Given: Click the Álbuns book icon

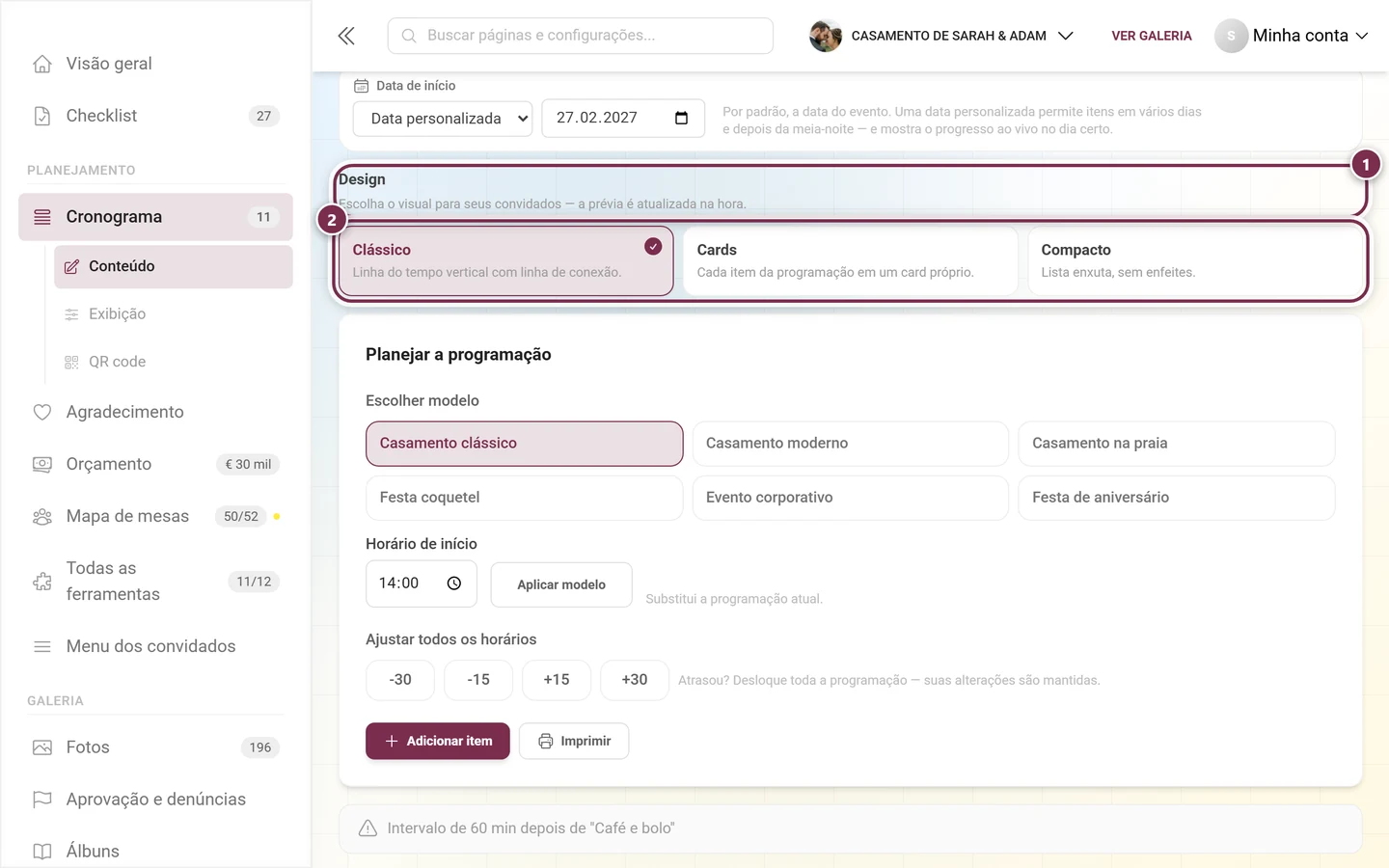Looking at the screenshot, I should tap(42, 852).
